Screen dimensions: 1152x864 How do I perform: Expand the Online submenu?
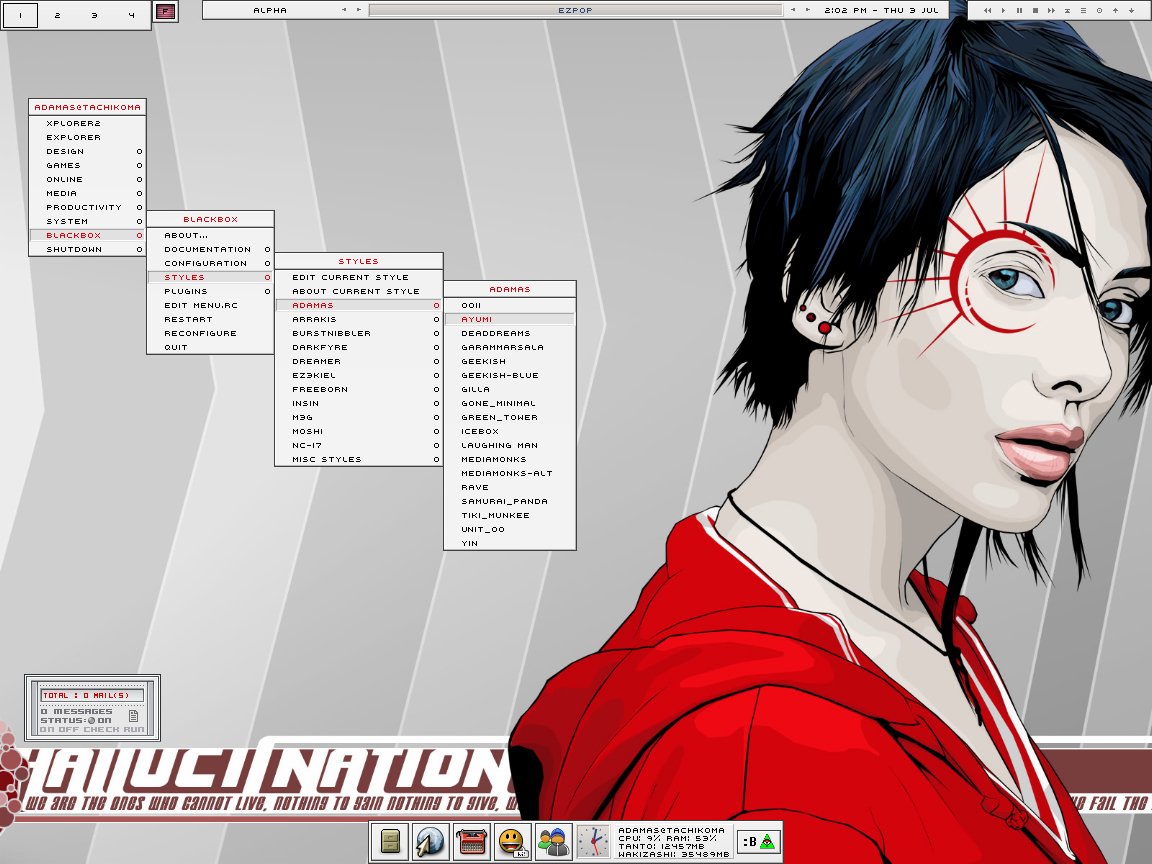87,179
